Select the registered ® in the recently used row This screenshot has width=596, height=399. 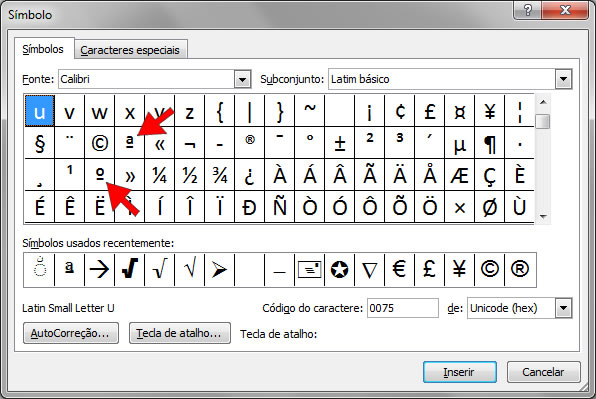pyautogui.click(x=520, y=269)
